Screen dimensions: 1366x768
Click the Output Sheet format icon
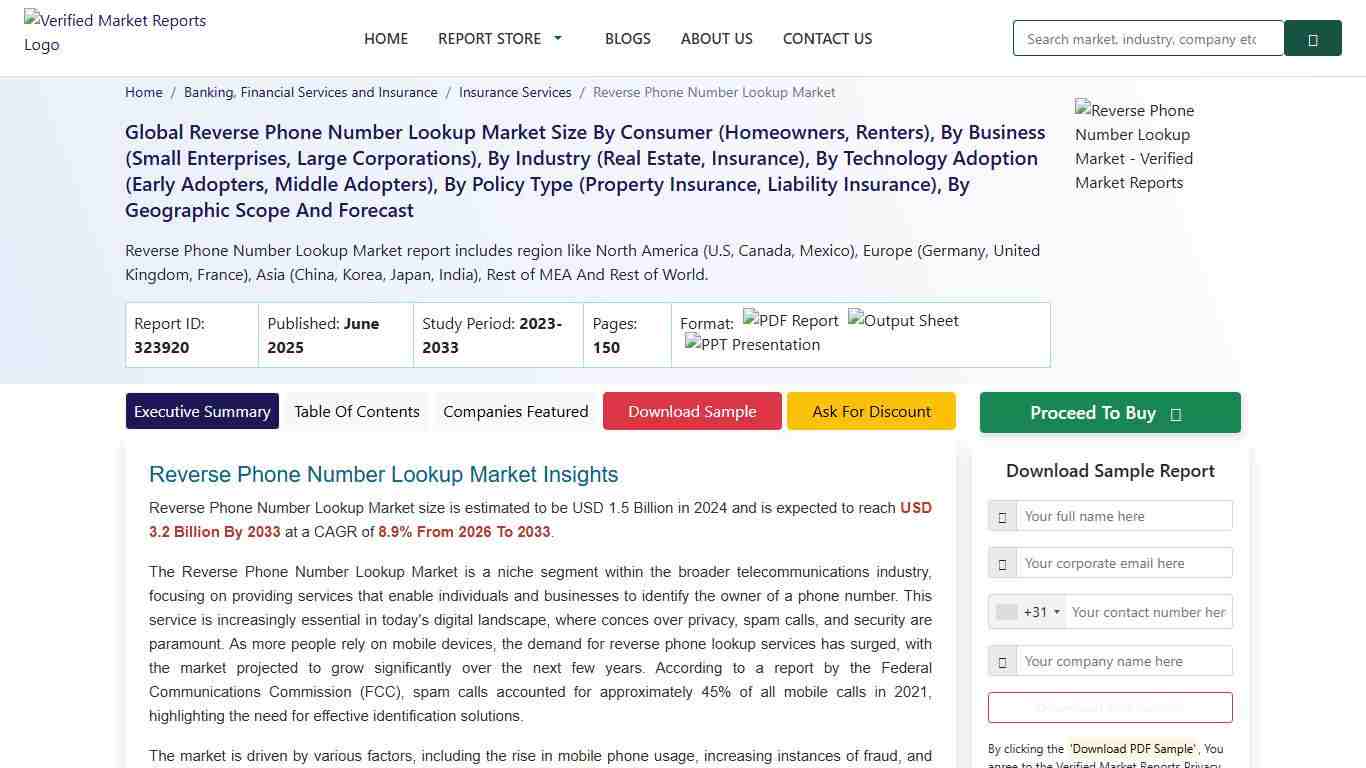tap(902, 321)
